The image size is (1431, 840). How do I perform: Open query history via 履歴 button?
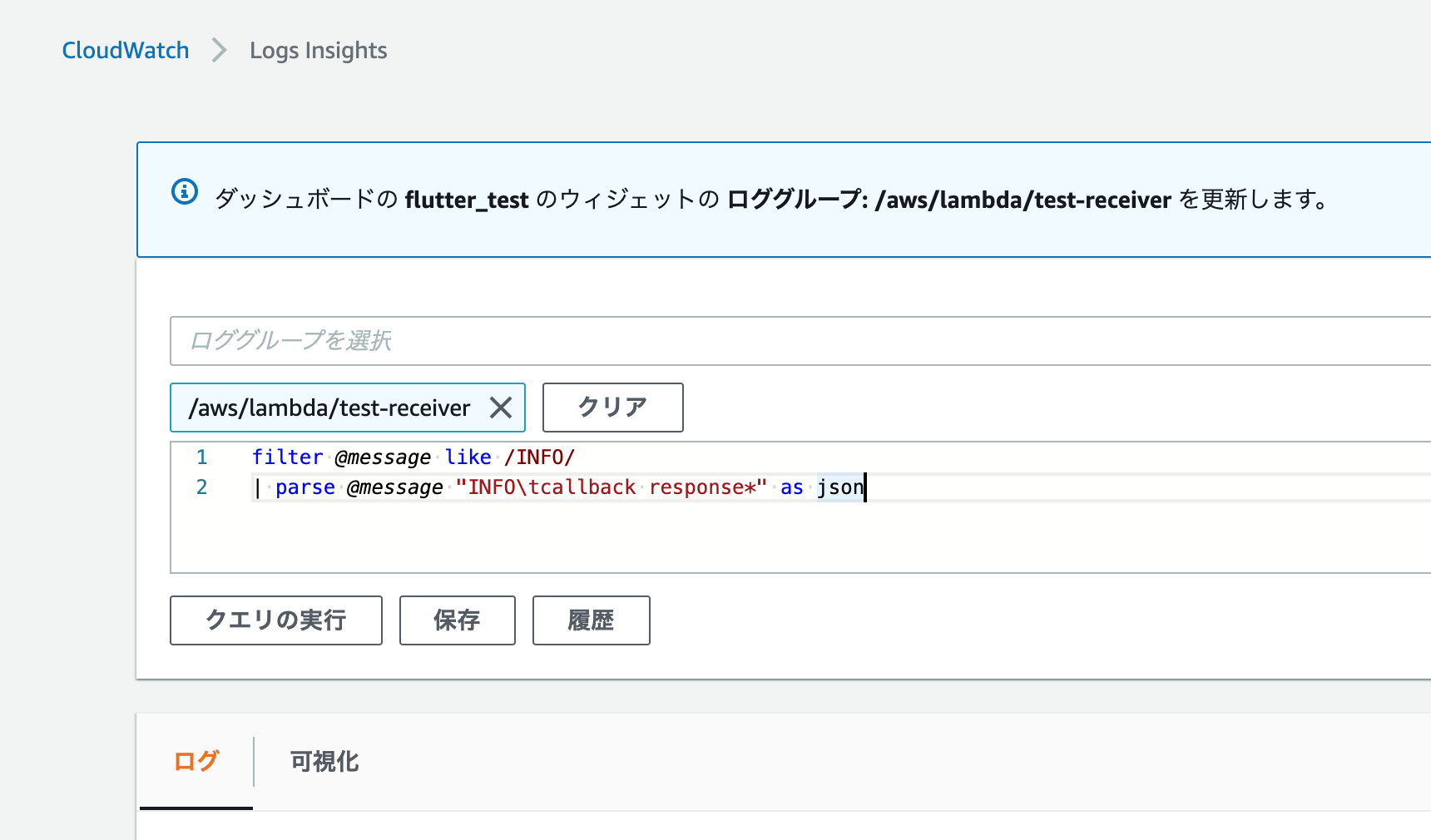pyautogui.click(x=591, y=620)
